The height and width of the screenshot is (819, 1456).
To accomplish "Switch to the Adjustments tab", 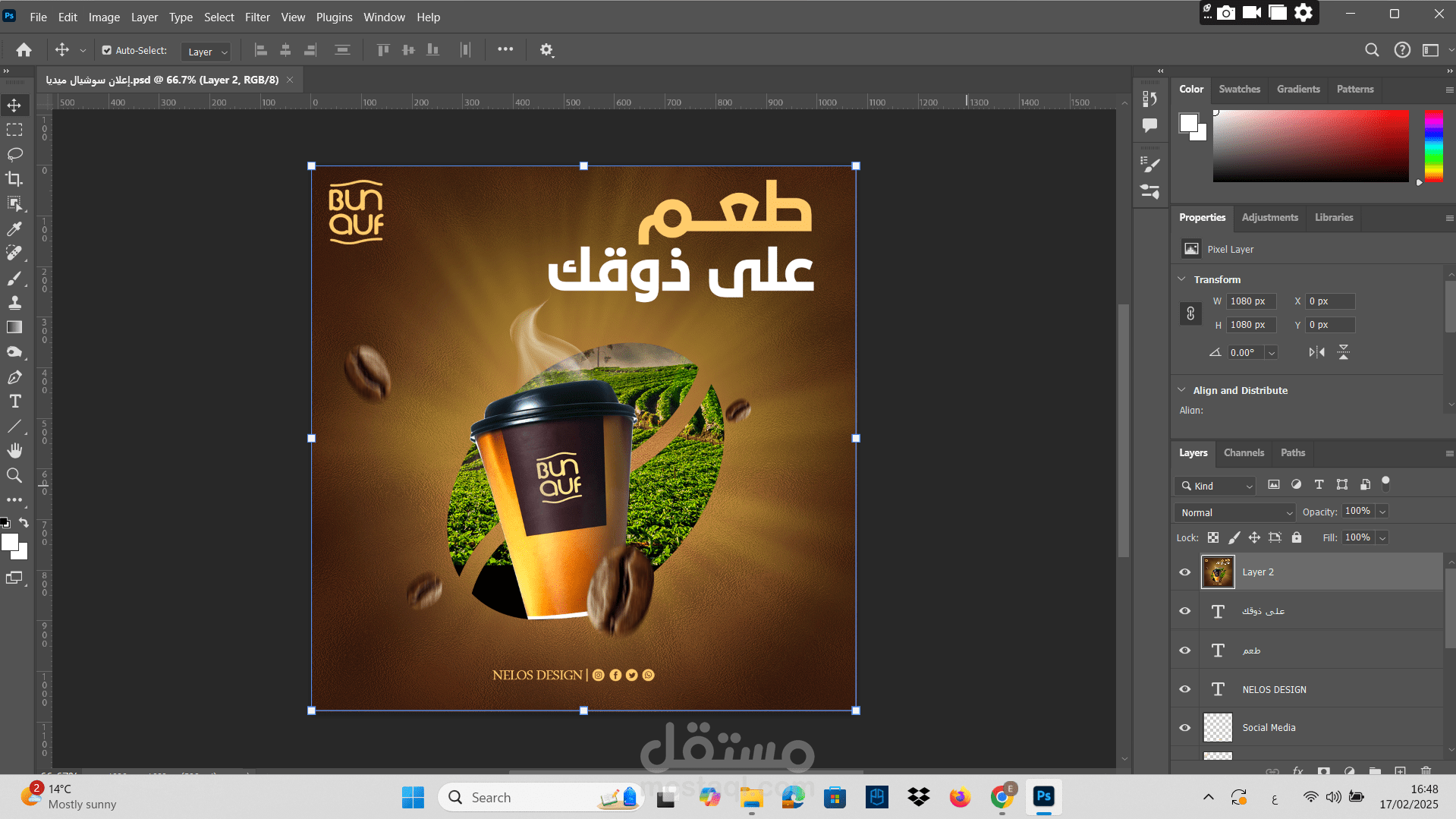I will click(x=1269, y=217).
